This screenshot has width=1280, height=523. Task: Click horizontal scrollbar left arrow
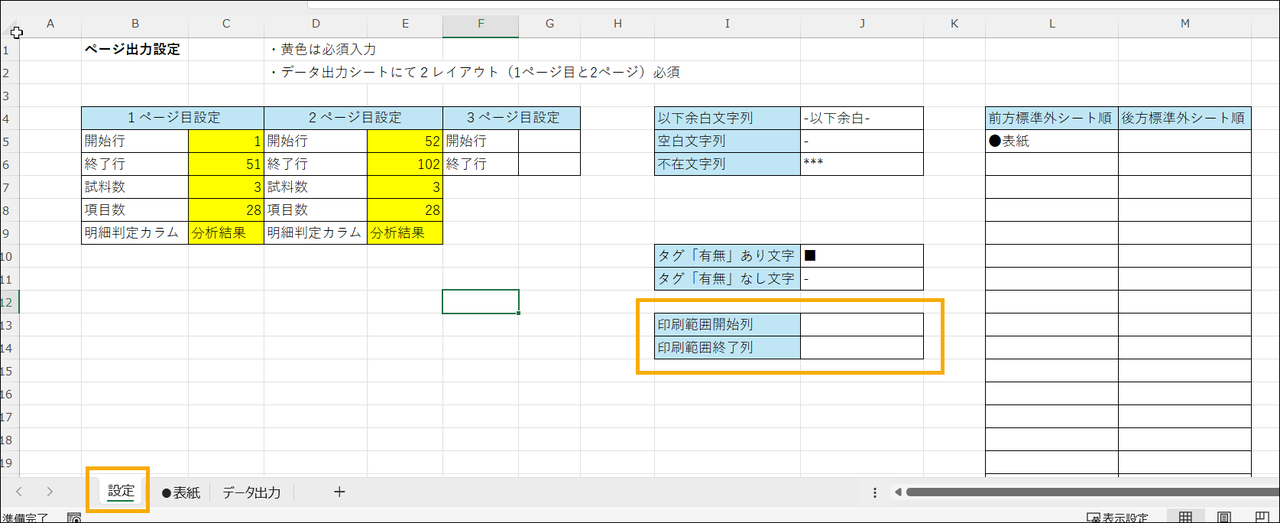[898, 492]
